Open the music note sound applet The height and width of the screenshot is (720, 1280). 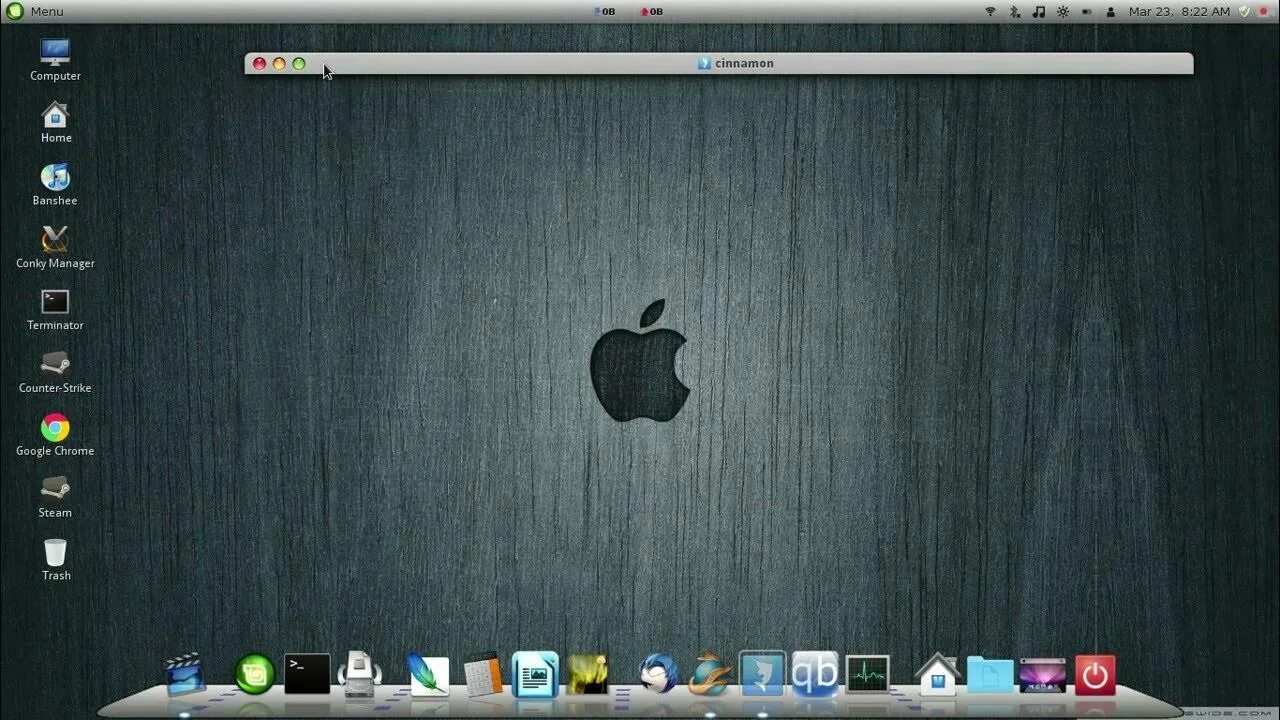click(1039, 12)
